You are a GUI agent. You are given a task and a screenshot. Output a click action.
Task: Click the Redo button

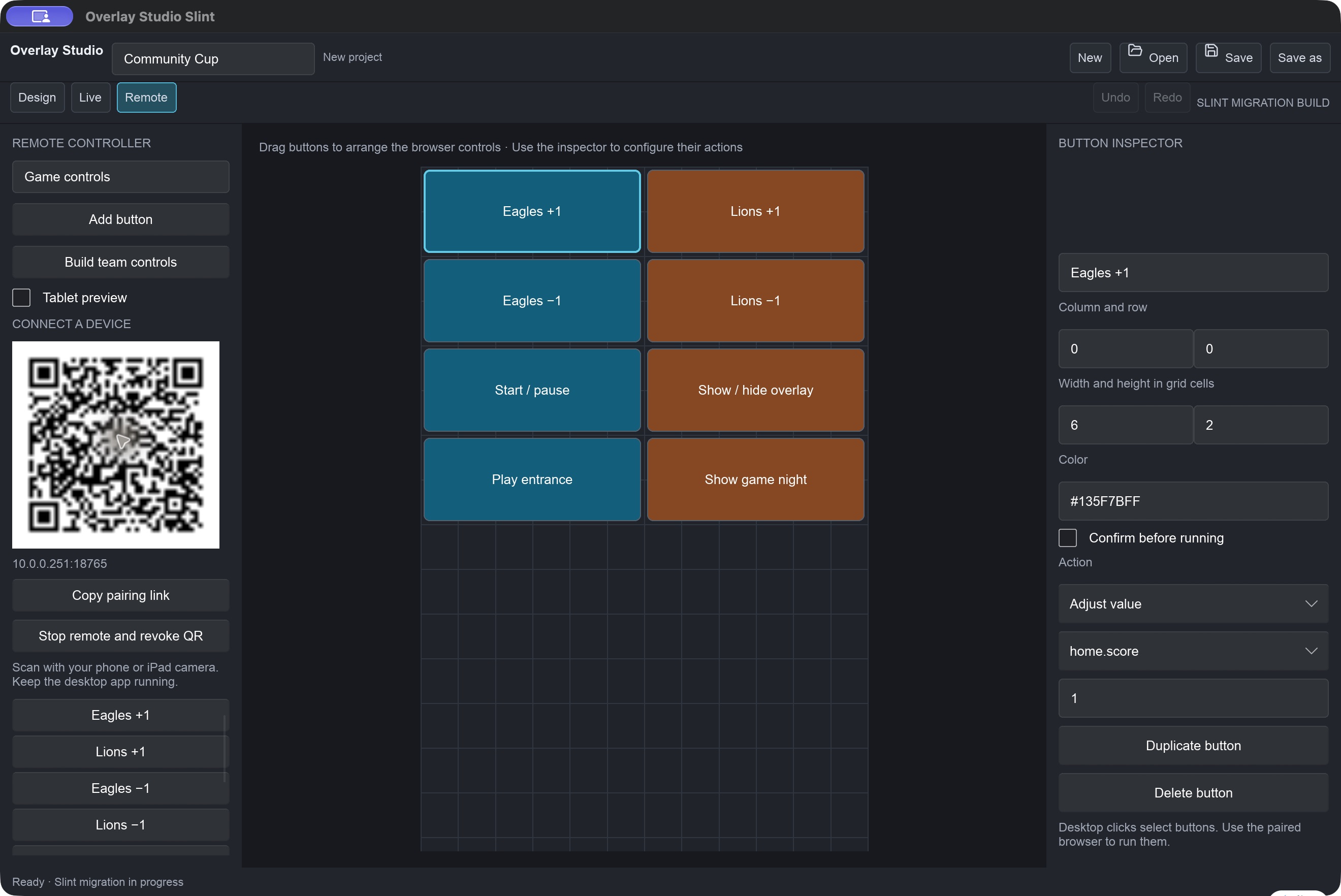(x=1167, y=97)
